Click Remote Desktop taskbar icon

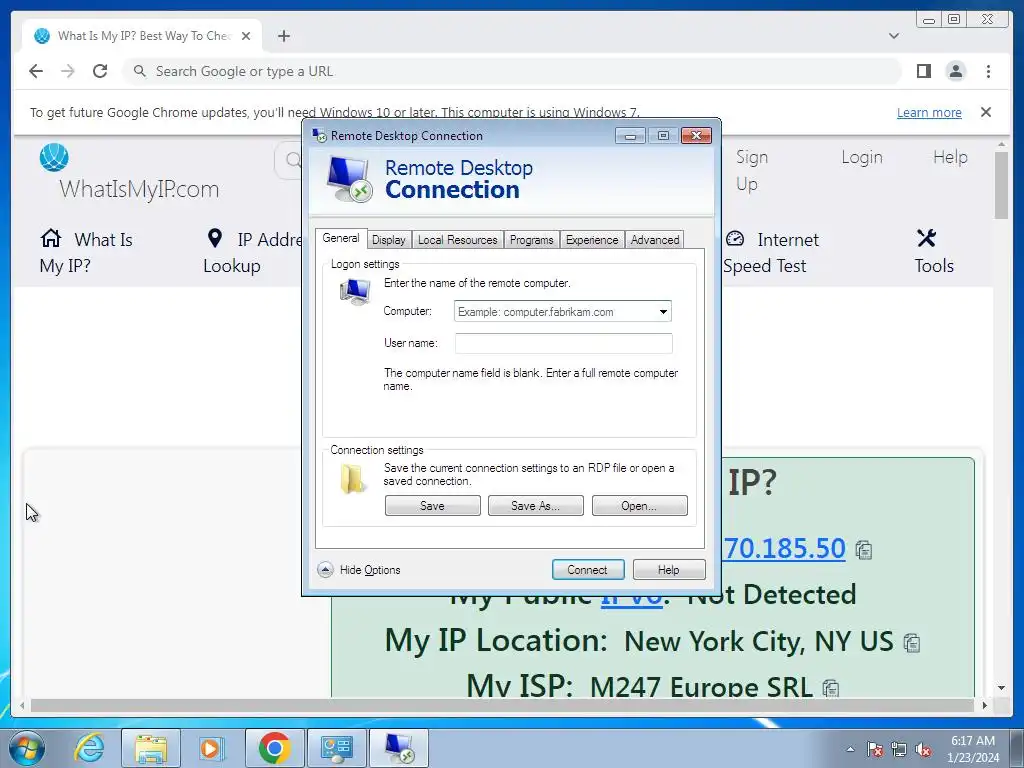(x=399, y=748)
